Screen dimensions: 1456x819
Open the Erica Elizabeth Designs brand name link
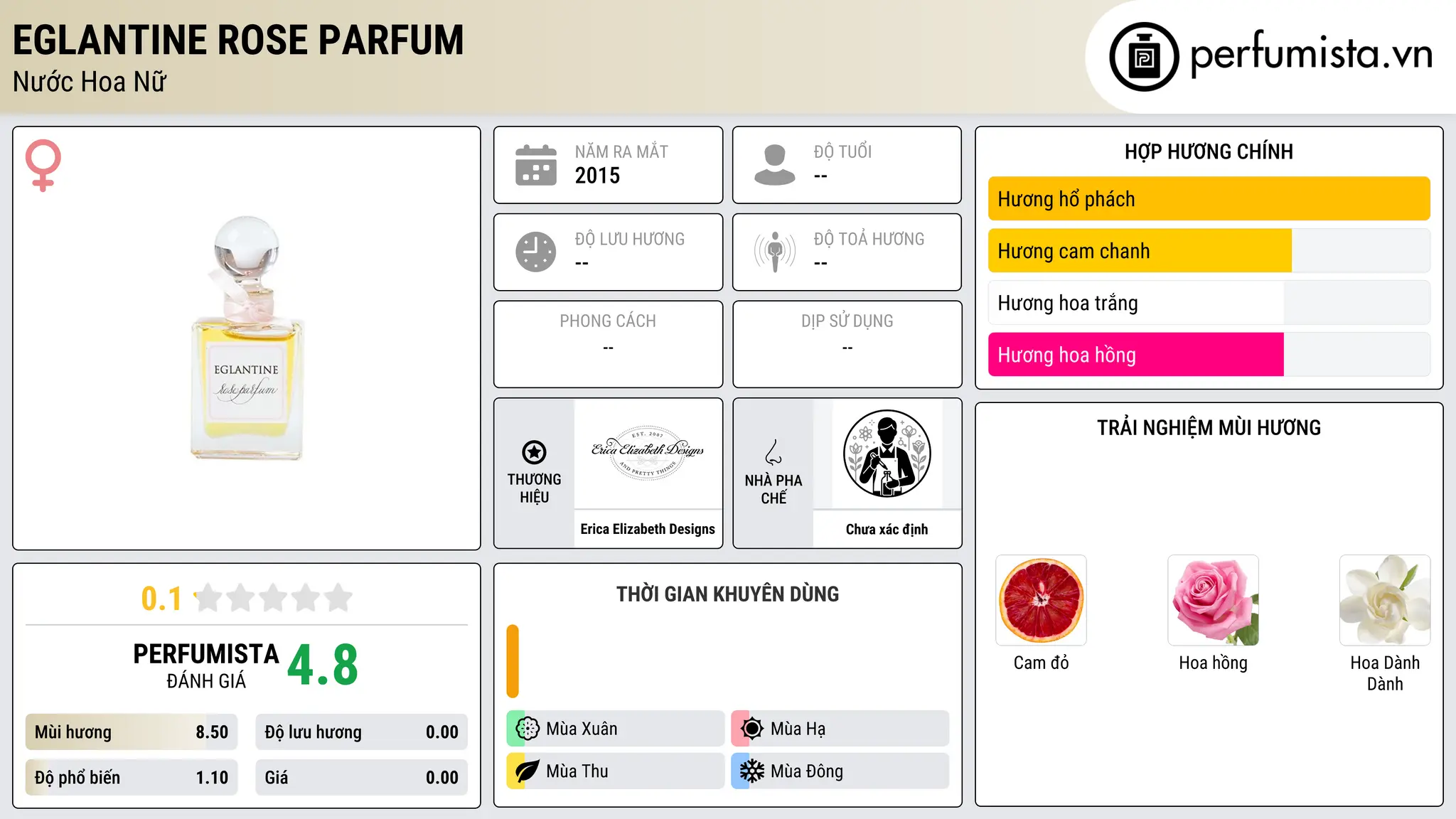[x=648, y=529]
